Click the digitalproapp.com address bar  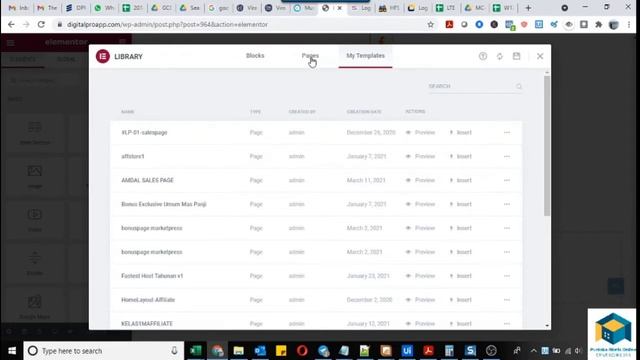[241, 24]
